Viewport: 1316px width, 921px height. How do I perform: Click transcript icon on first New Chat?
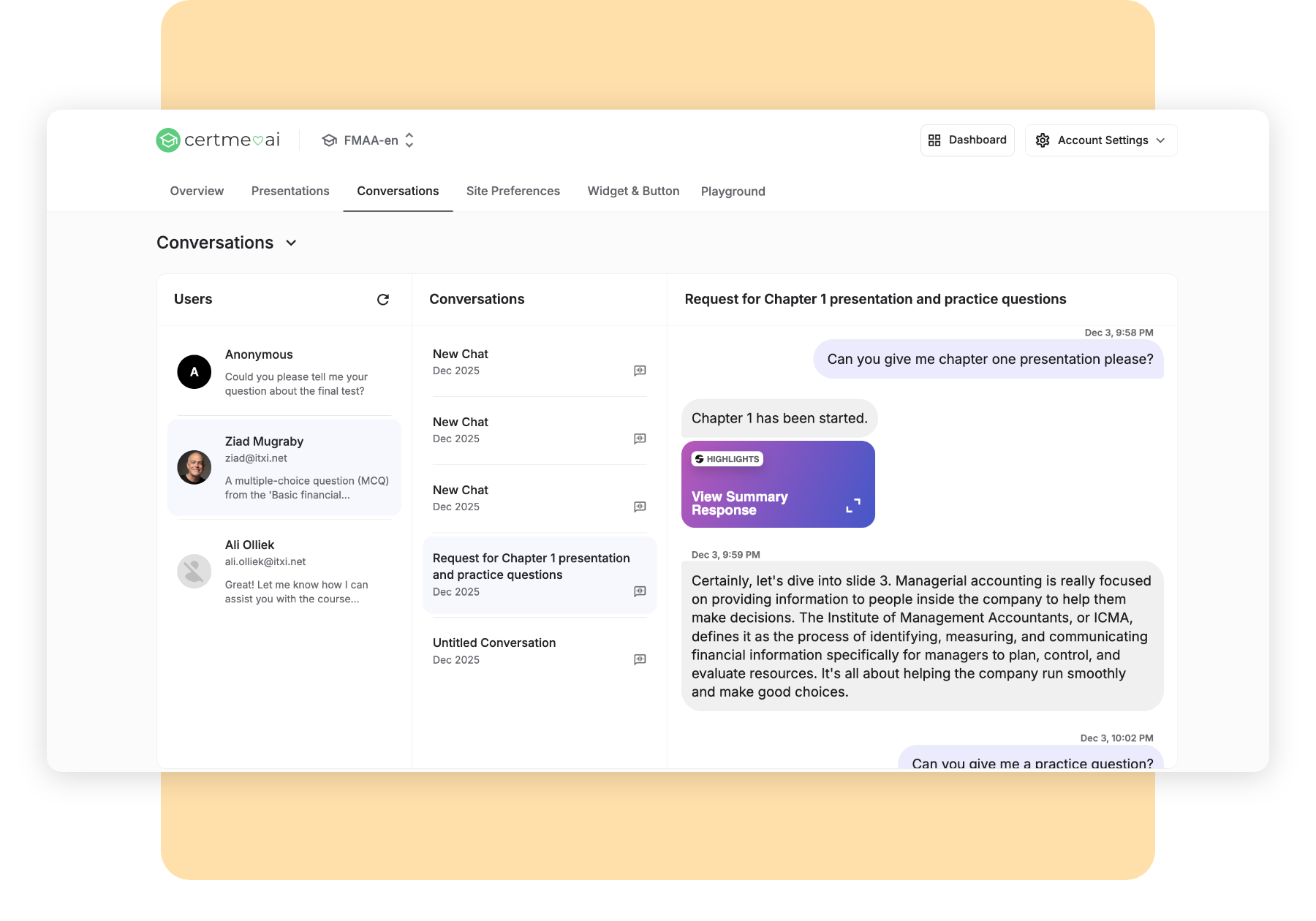pyautogui.click(x=640, y=371)
